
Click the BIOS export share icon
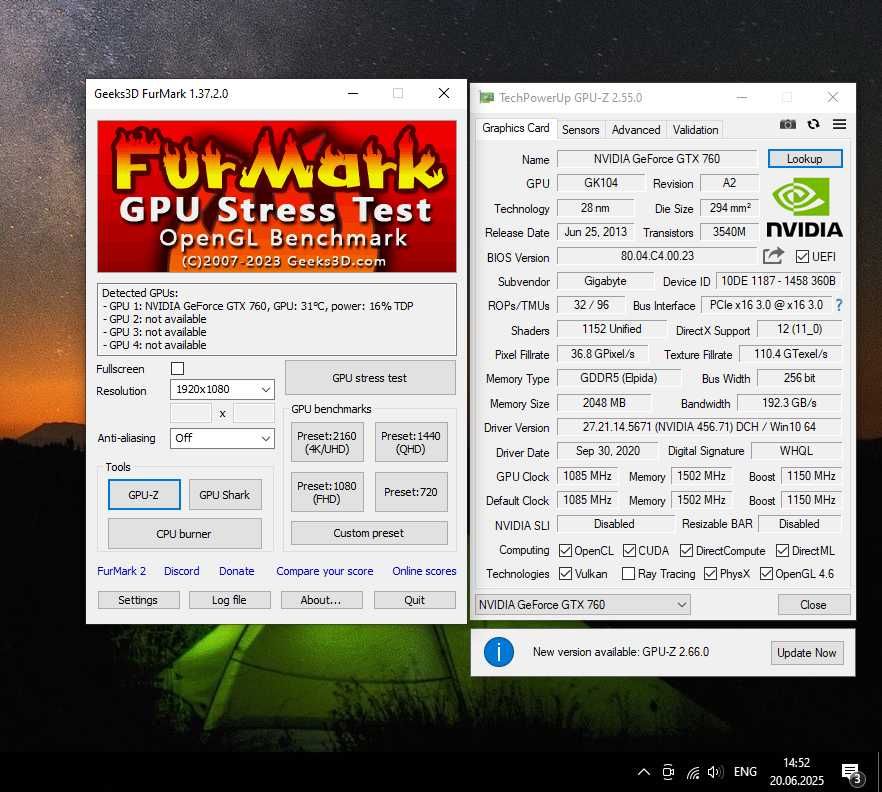click(x=773, y=256)
